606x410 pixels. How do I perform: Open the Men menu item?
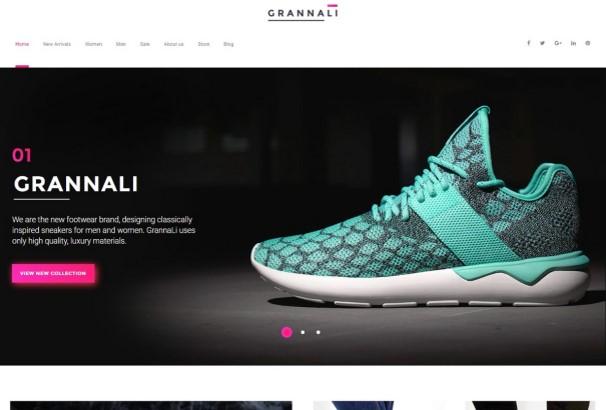pyautogui.click(x=121, y=44)
